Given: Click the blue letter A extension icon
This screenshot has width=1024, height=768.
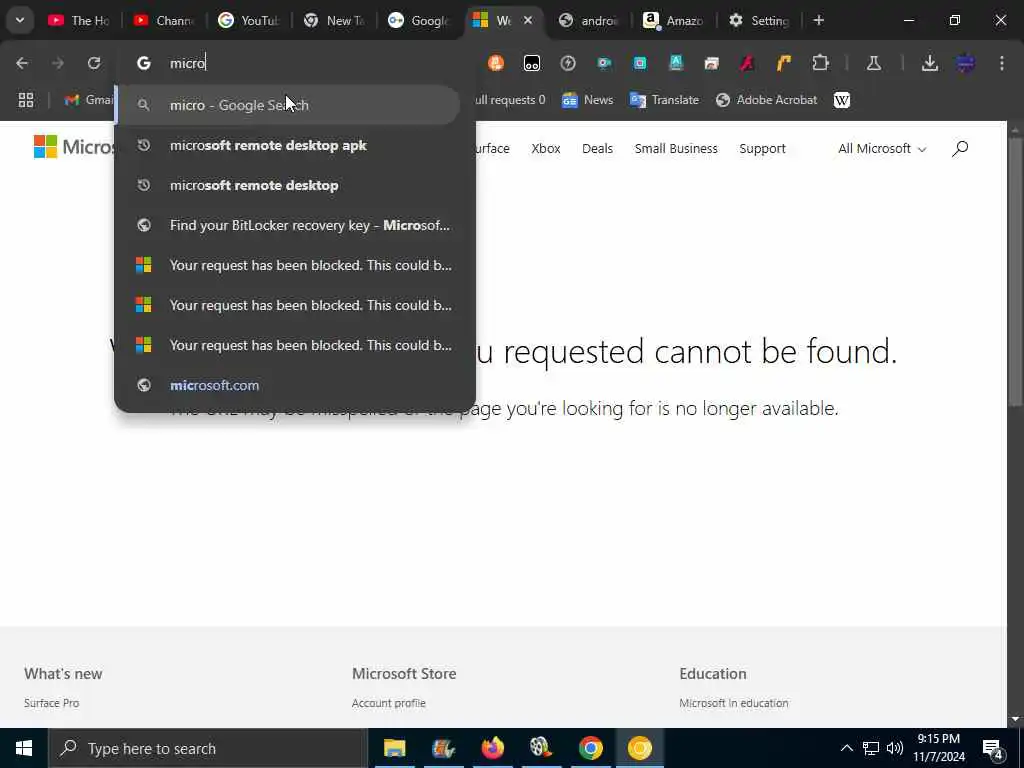Looking at the screenshot, I should 676,63.
